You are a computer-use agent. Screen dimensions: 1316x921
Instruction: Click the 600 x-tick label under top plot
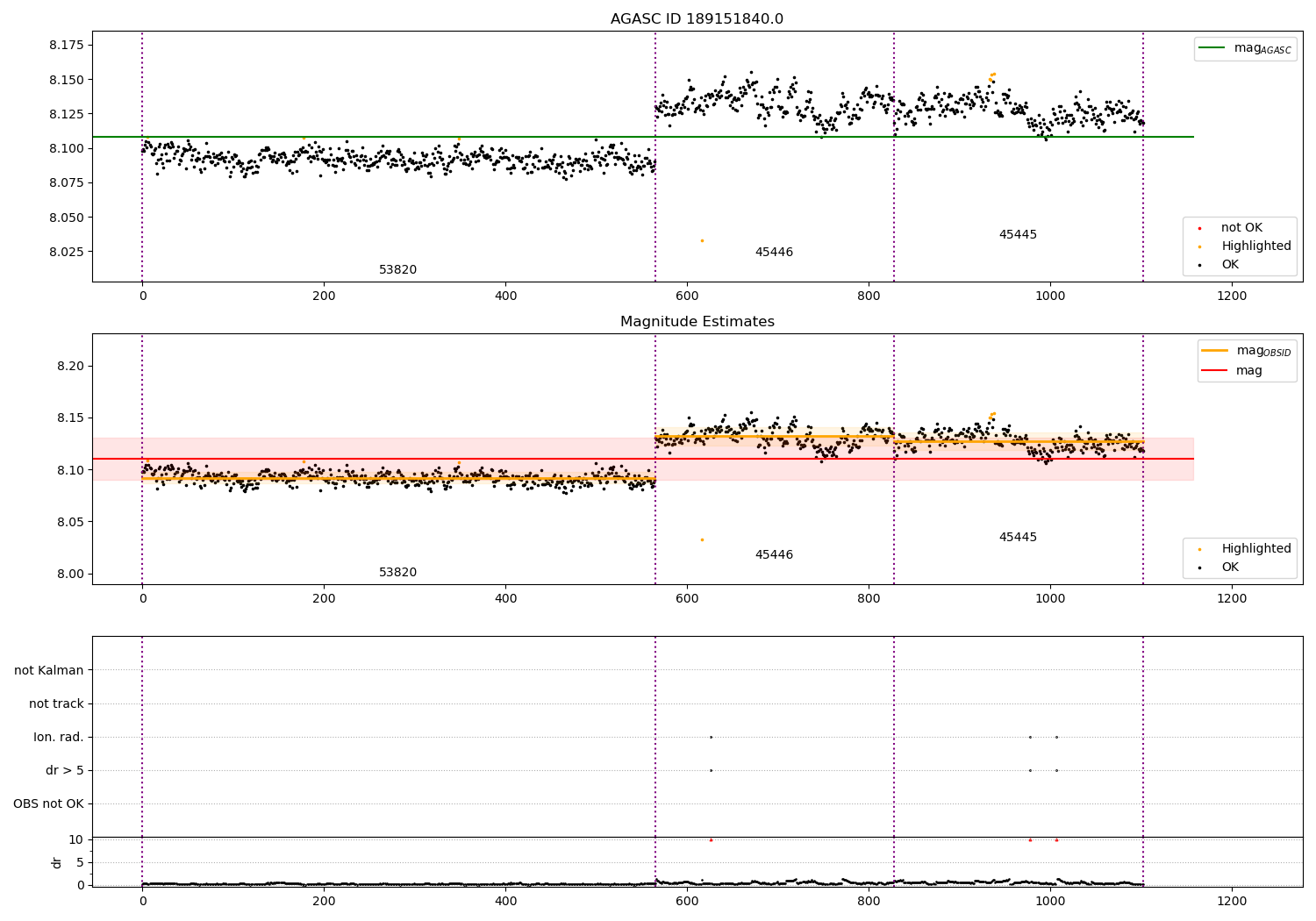click(687, 296)
